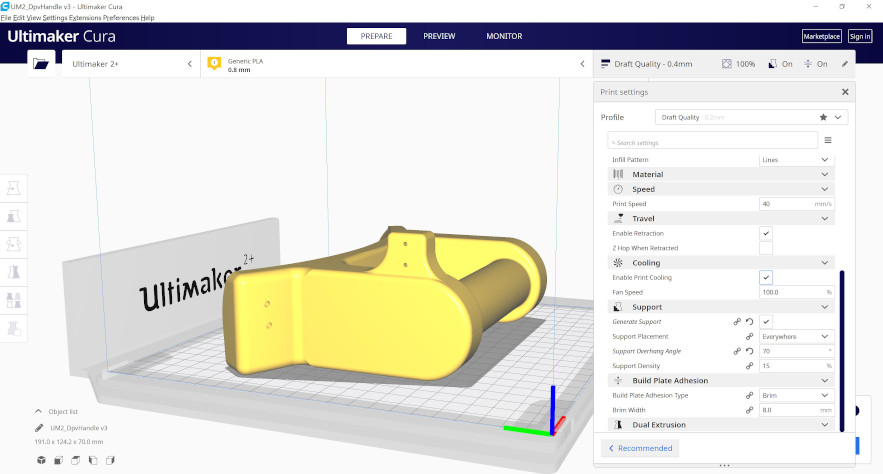Switch to 3D perspective view cube icon
Image resolution: width=883 pixels, height=474 pixels.
click(x=41, y=460)
